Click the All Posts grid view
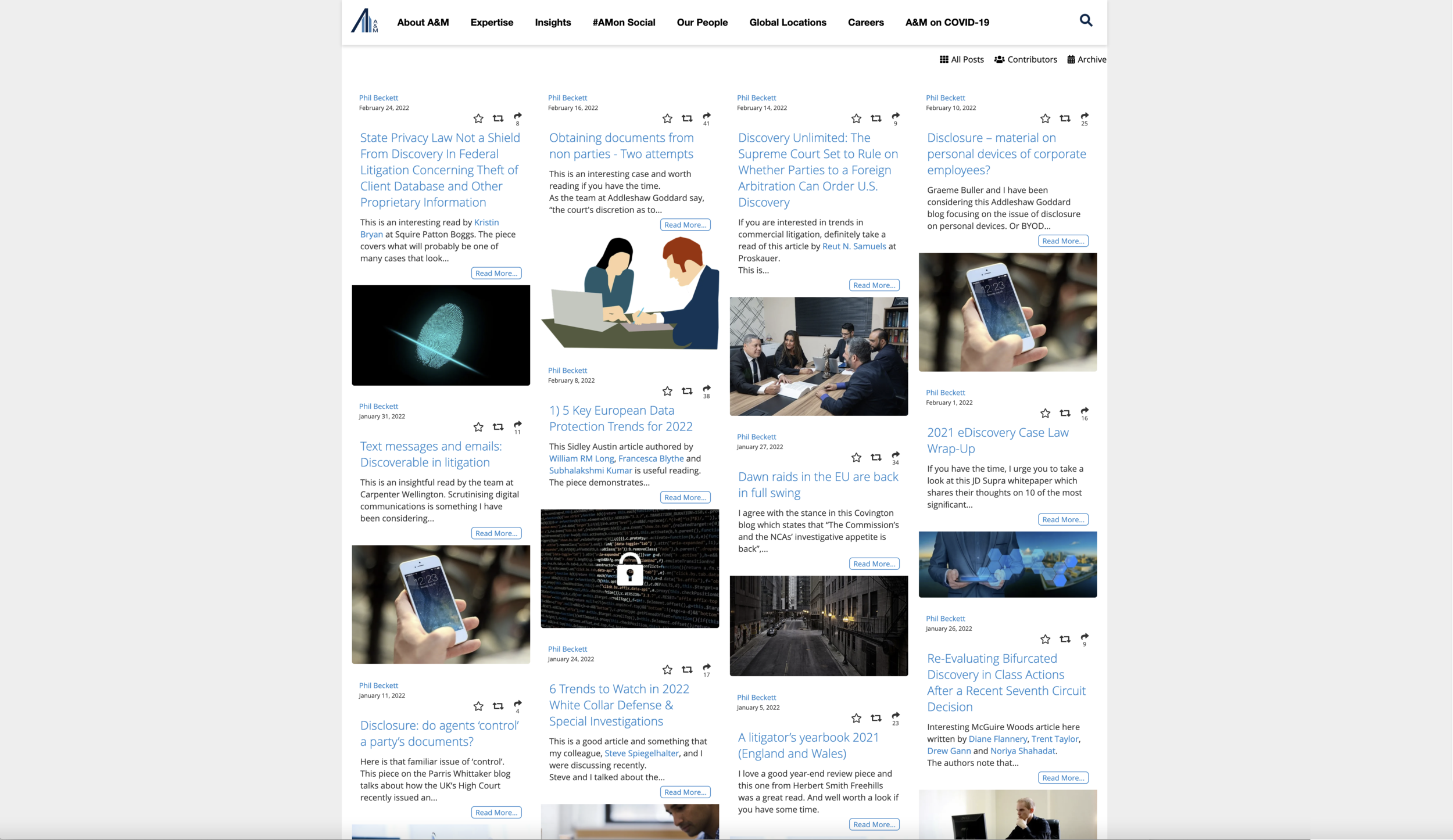 coord(961,59)
